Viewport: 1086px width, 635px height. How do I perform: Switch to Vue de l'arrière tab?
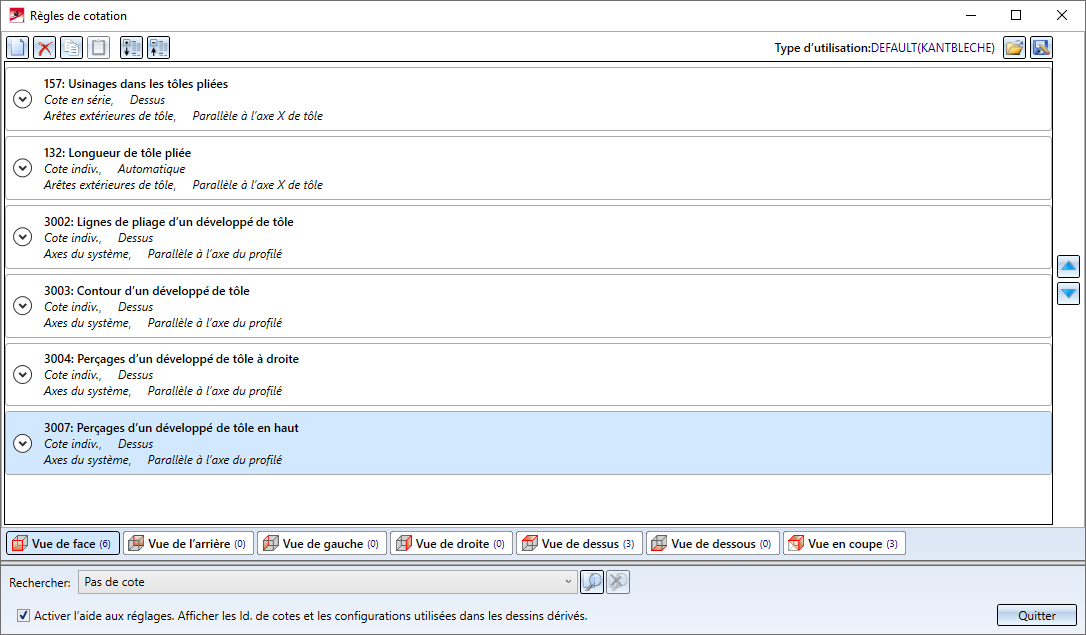coord(188,544)
